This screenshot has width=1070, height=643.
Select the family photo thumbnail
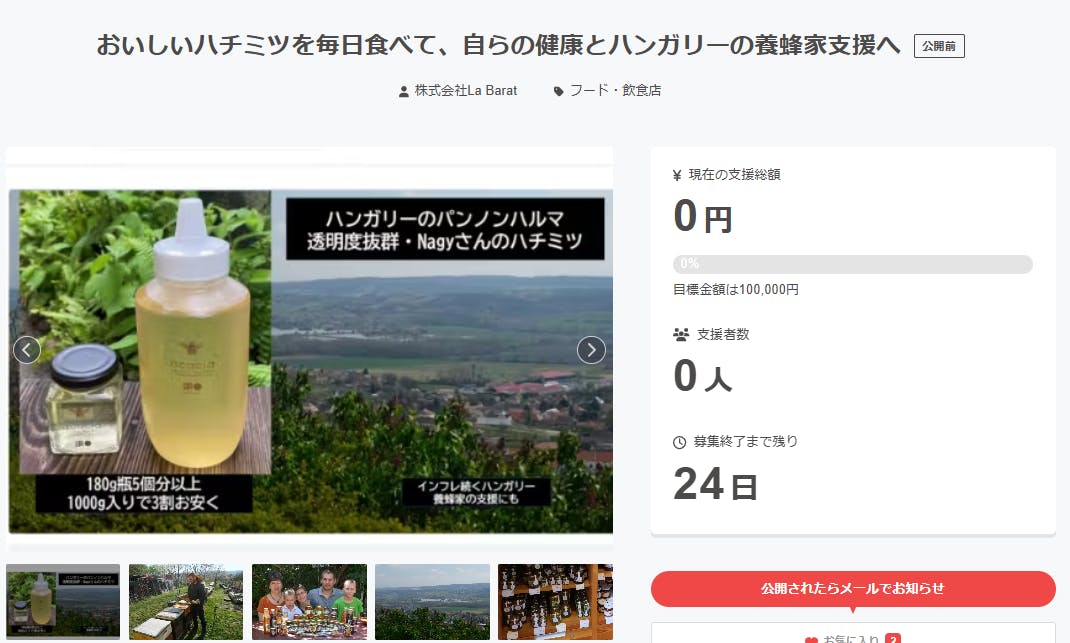pos(309,602)
